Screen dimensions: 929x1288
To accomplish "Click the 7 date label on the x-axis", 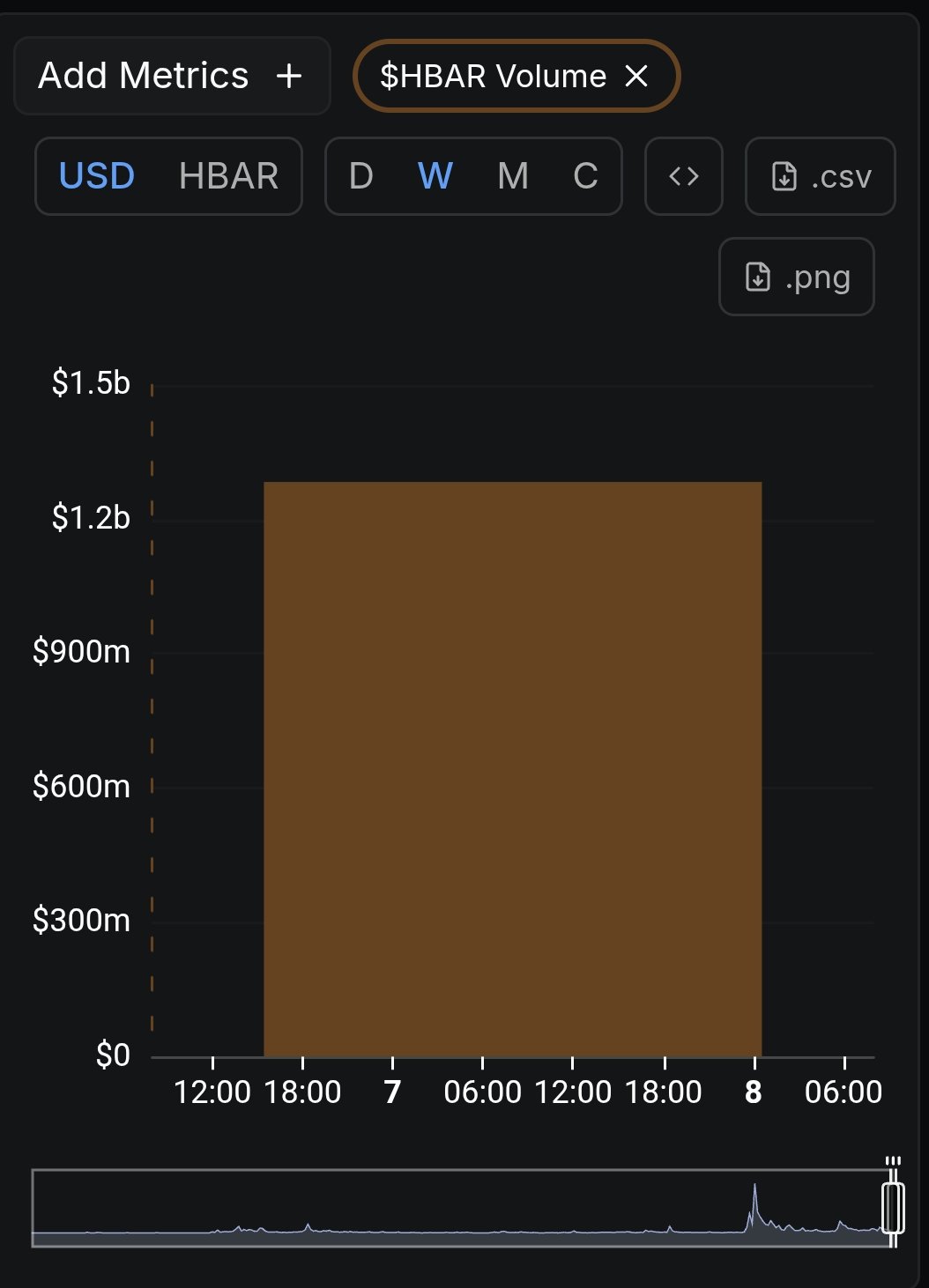I will pyautogui.click(x=392, y=1092).
